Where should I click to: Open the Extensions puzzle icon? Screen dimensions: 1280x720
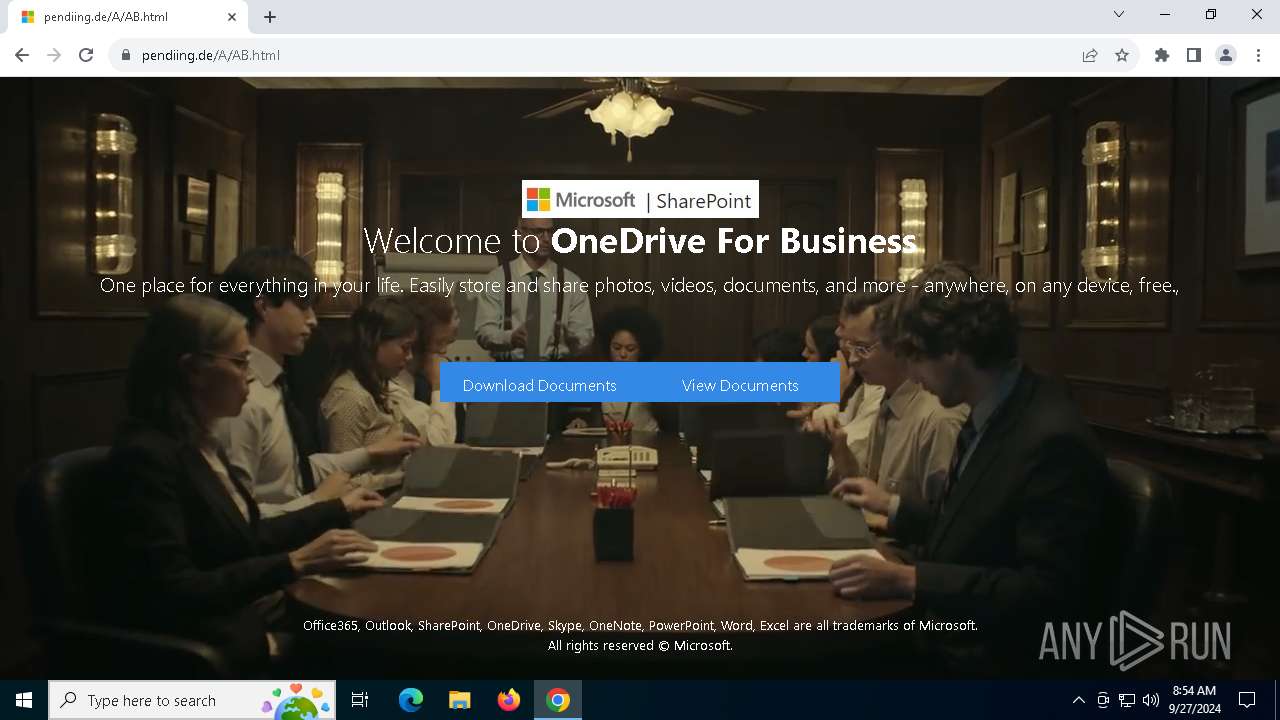coord(1162,55)
